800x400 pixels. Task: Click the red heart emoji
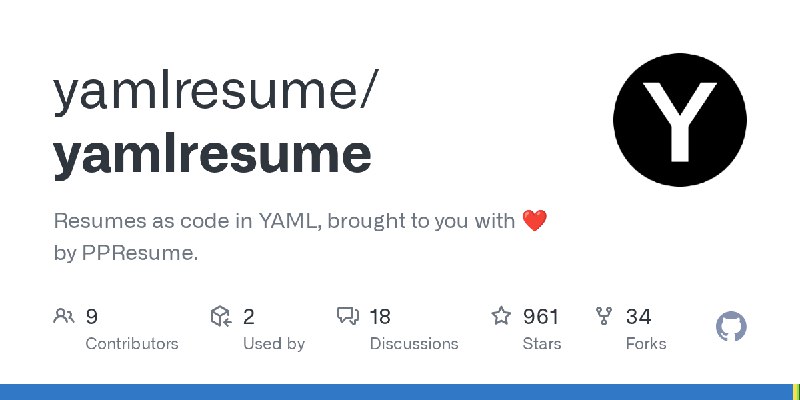[x=535, y=222]
